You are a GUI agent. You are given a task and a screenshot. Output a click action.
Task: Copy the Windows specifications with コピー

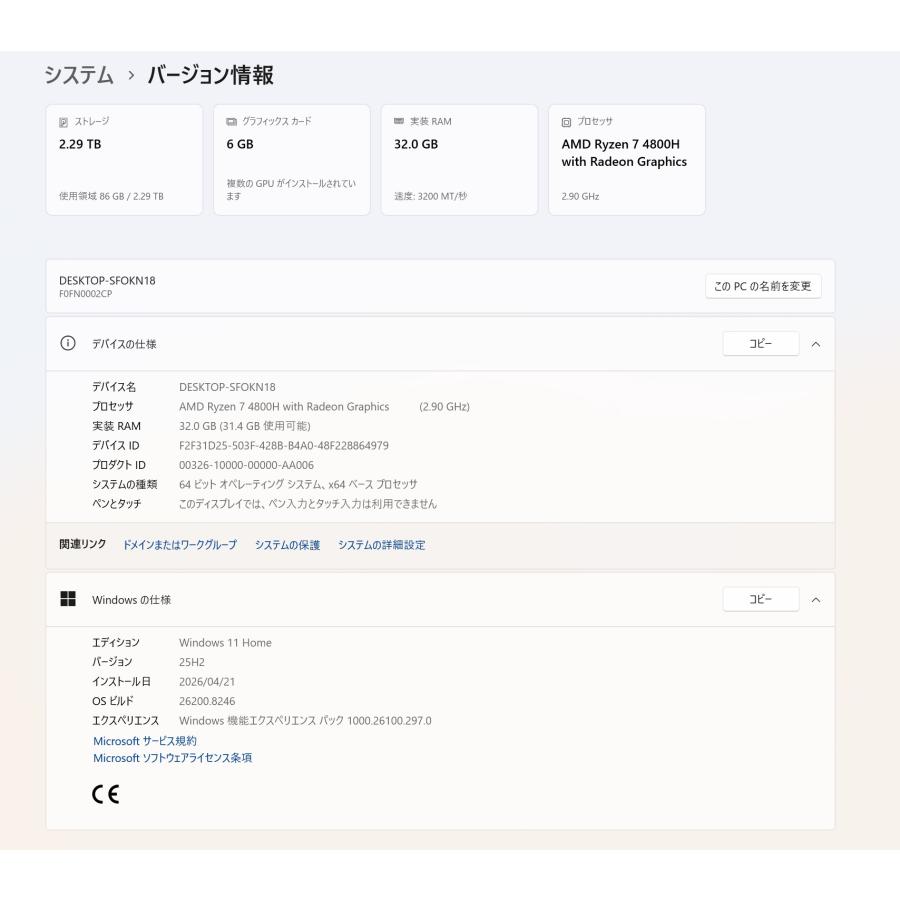click(761, 599)
